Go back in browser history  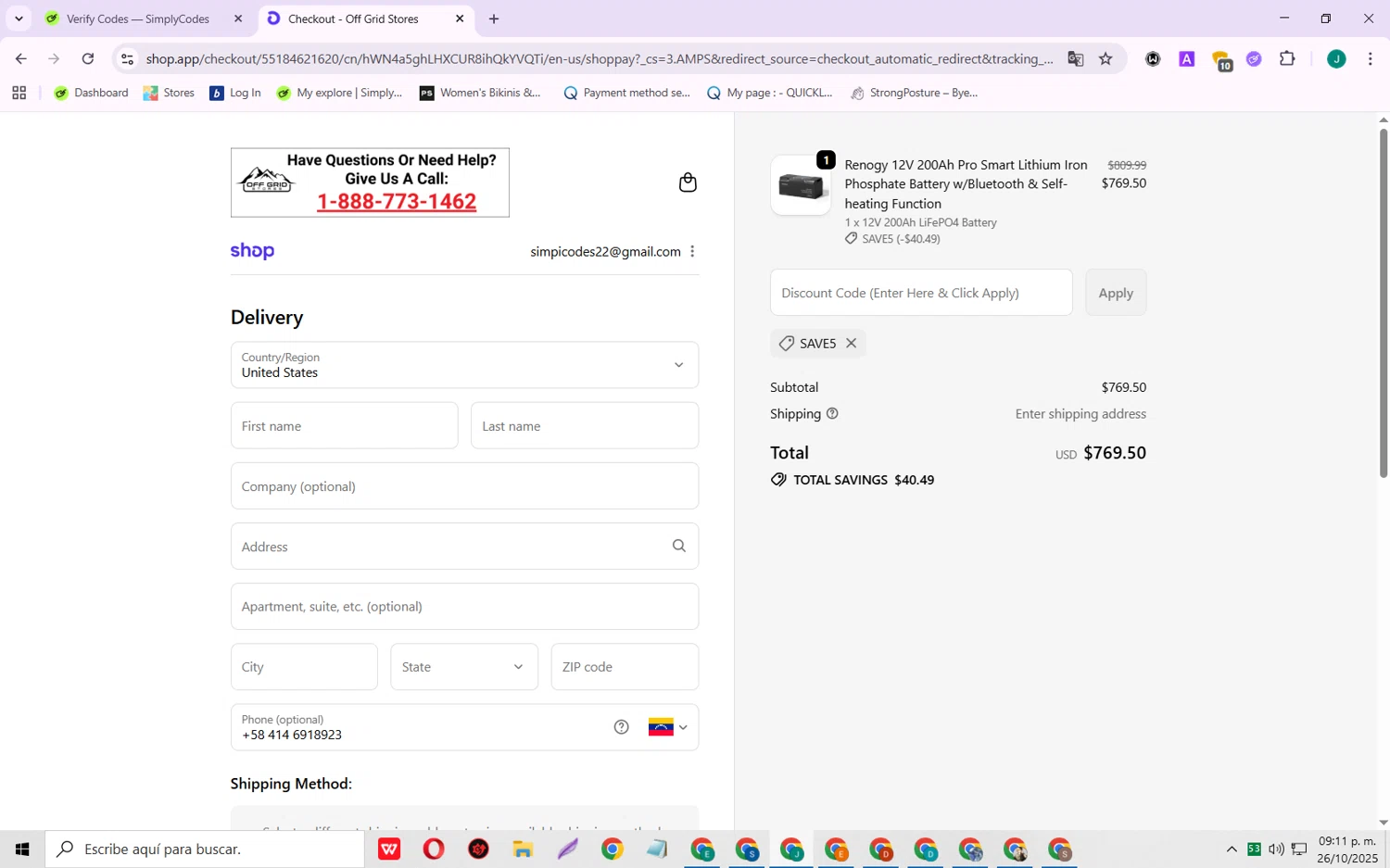(20, 58)
